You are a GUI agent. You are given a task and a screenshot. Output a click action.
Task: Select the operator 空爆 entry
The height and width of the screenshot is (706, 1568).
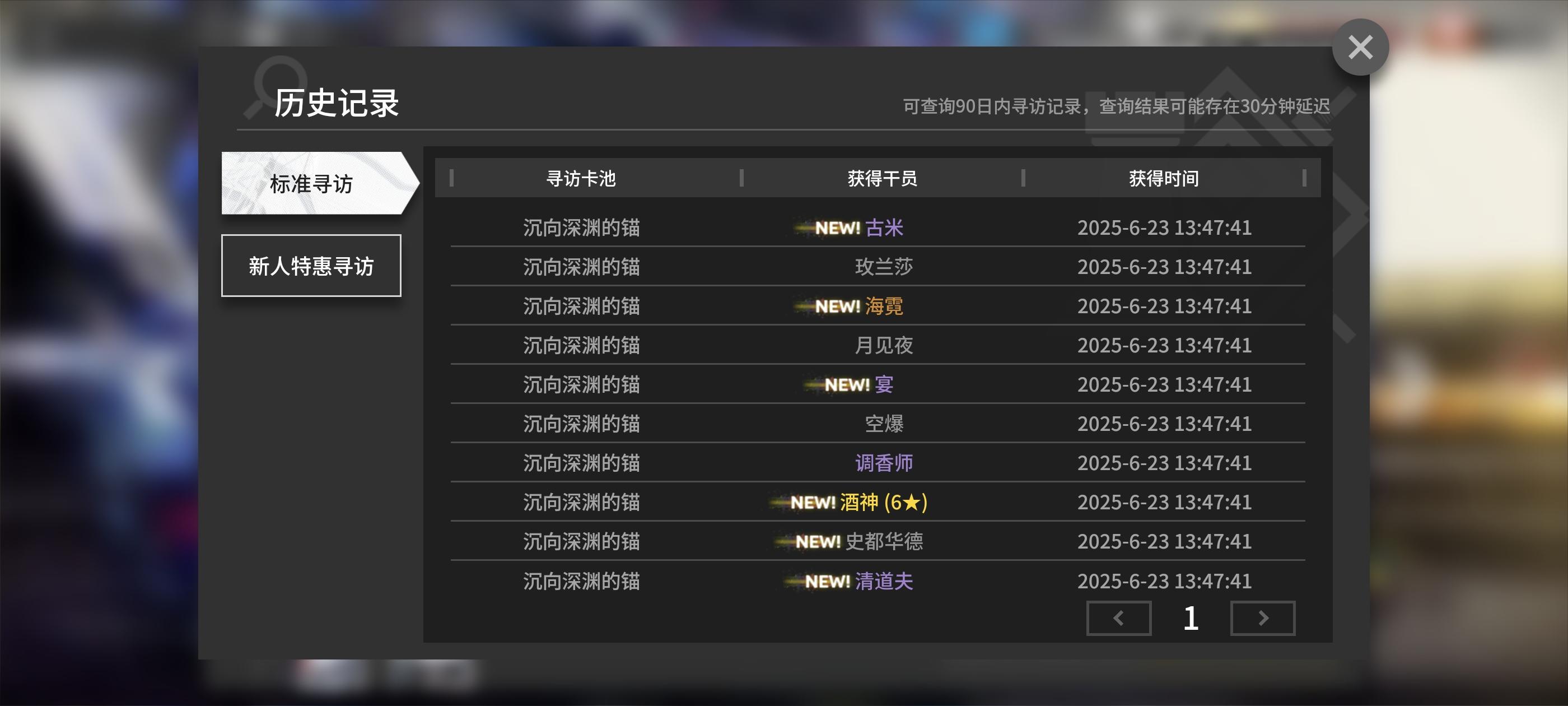click(x=884, y=424)
